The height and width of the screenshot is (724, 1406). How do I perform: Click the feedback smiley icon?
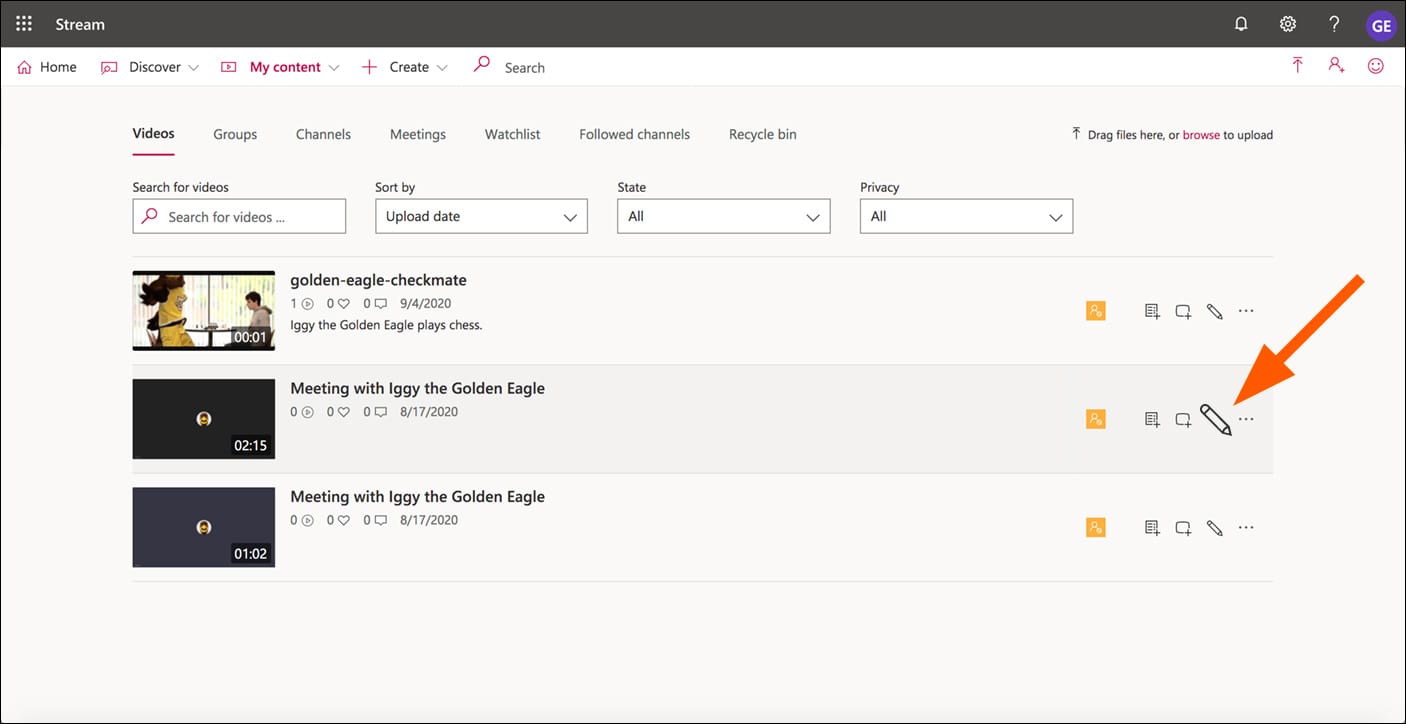[x=1376, y=66]
